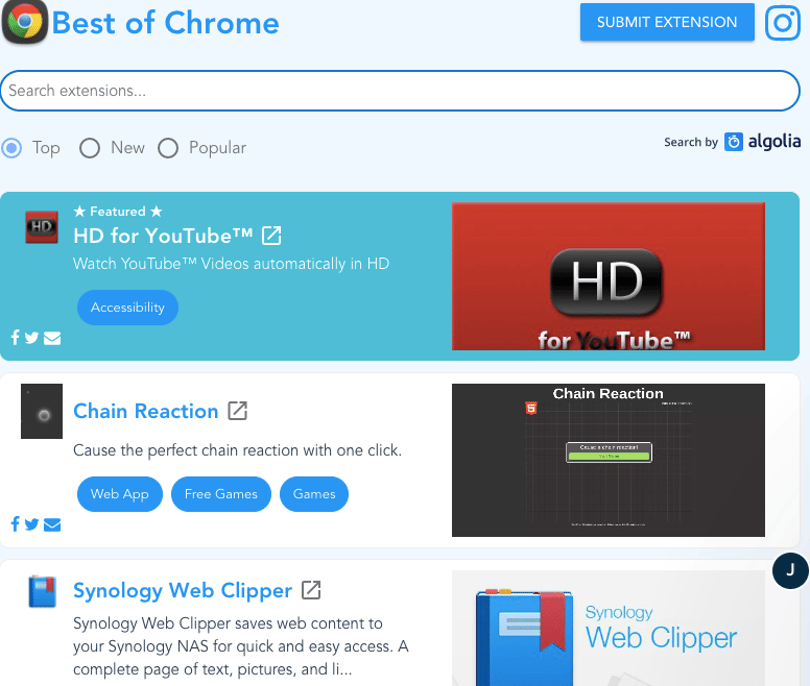The height and width of the screenshot is (686, 810).
Task: Open the Chain Reaction title link
Action: 146,411
